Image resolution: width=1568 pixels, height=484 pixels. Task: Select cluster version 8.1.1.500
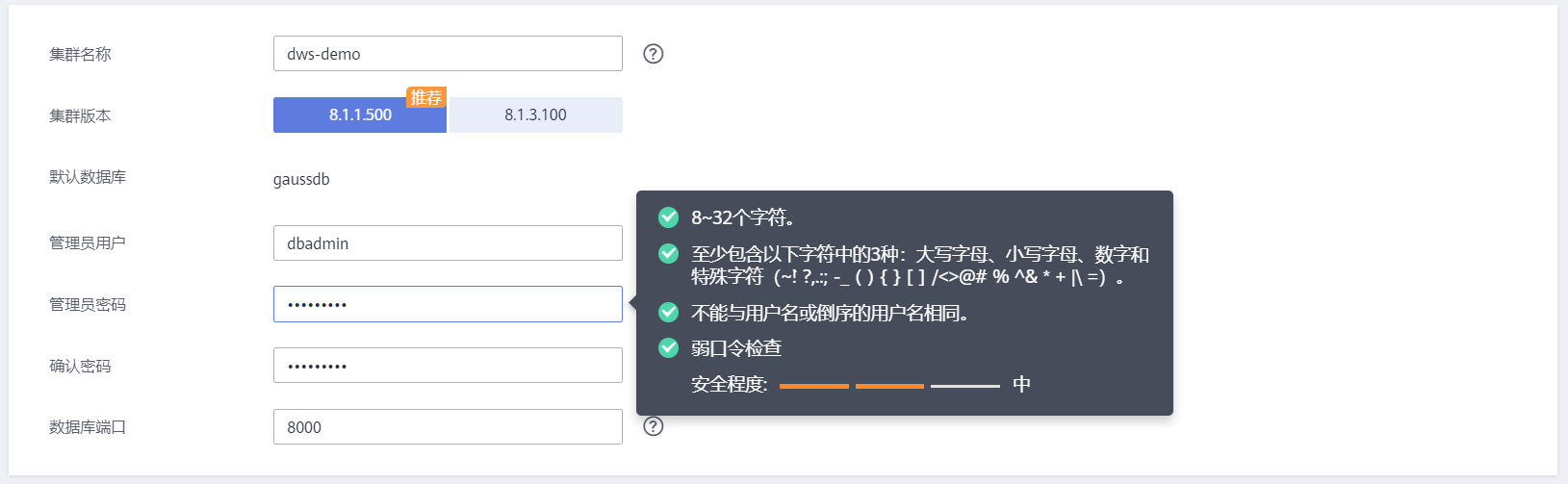(x=360, y=115)
